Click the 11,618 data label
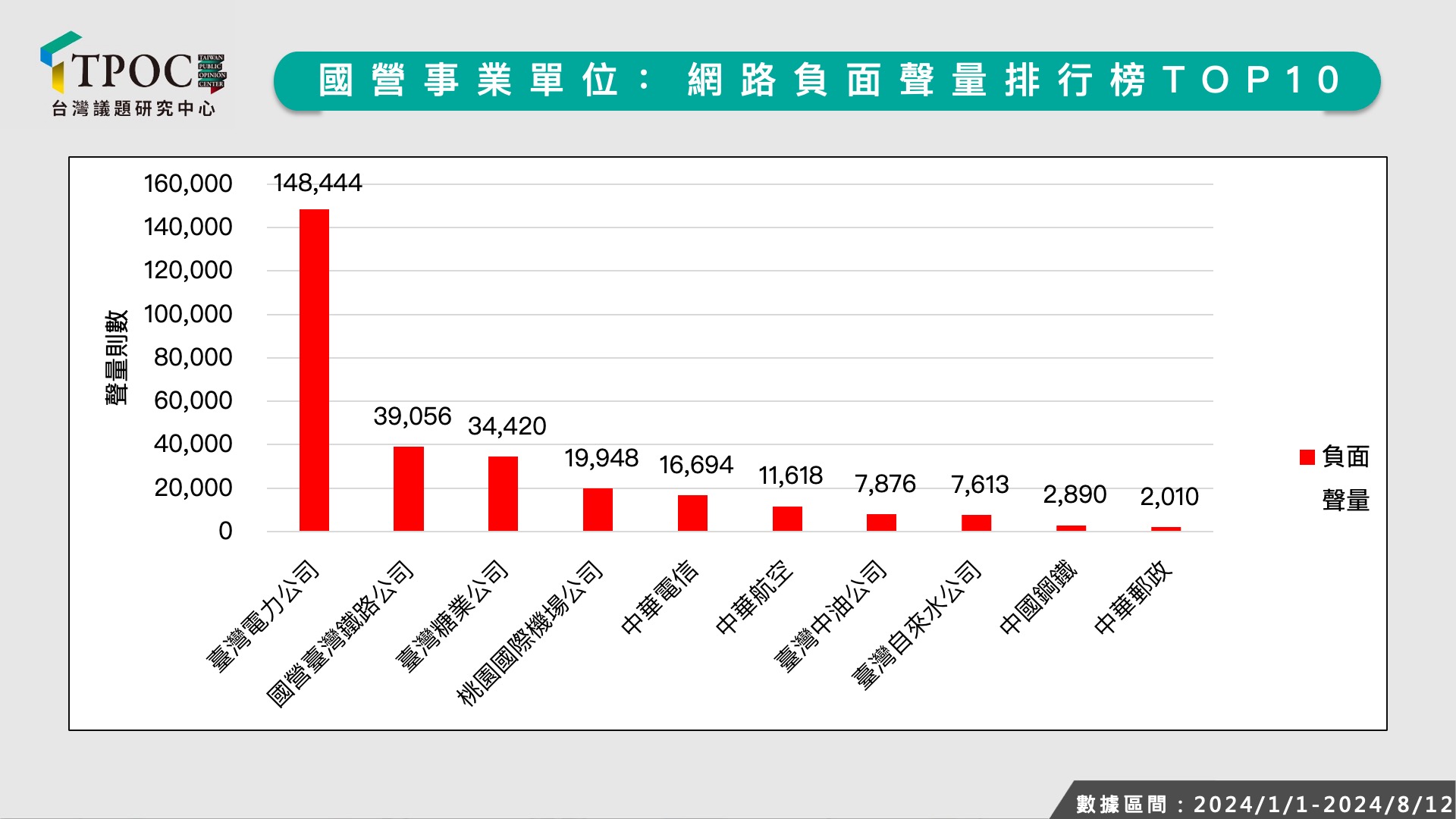This screenshot has height=819, width=1456. point(790,475)
